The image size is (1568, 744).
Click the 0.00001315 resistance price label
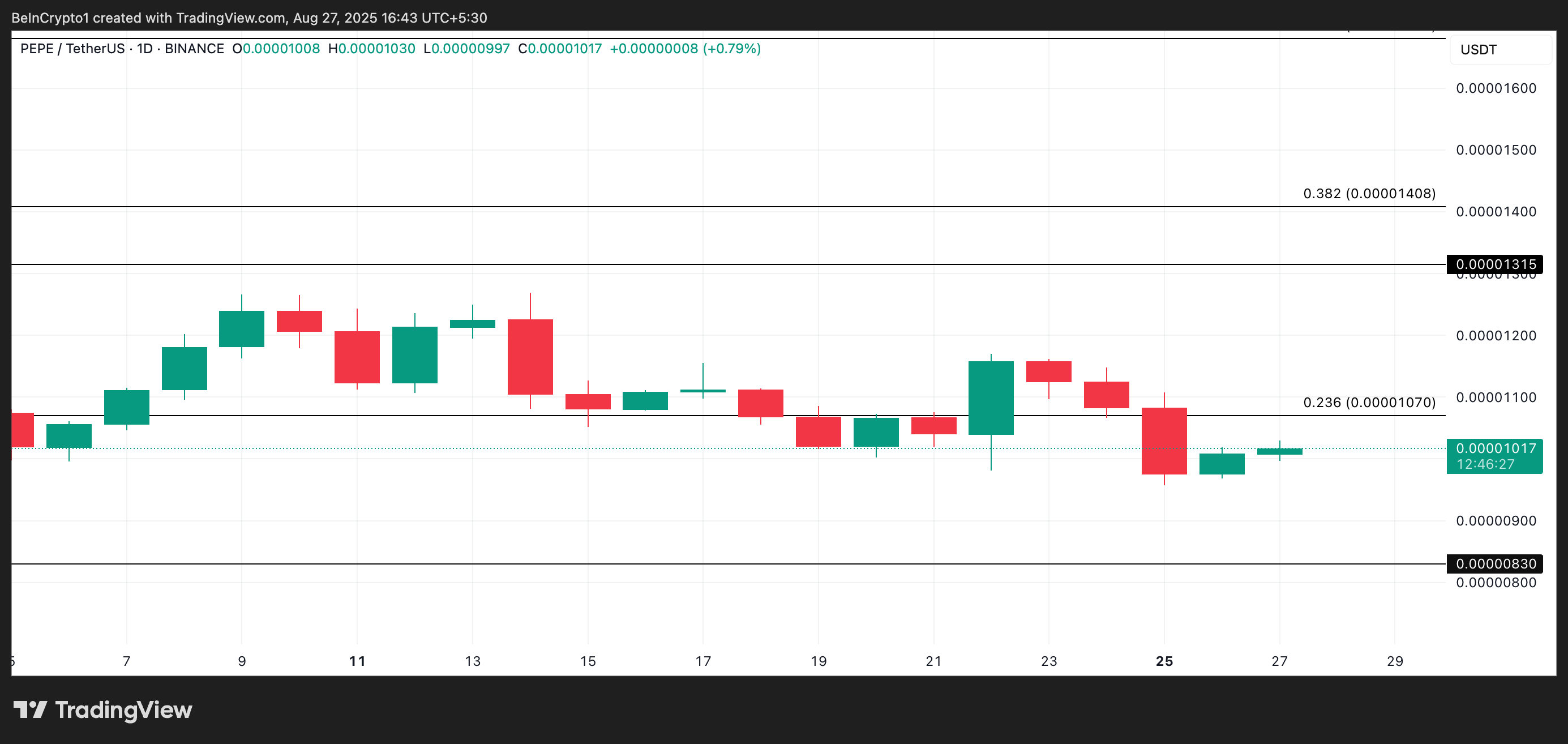click(1496, 264)
